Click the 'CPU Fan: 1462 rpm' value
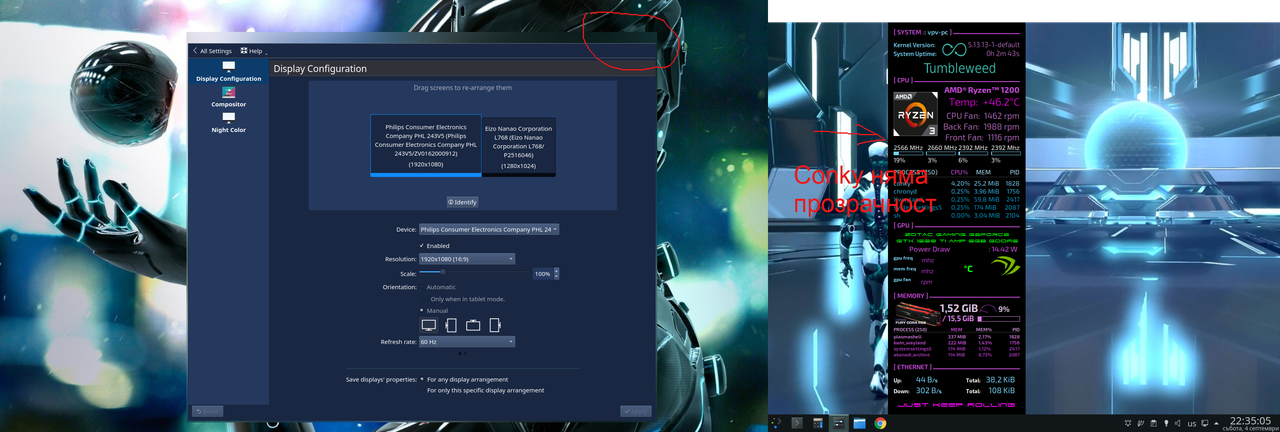Screen dimensions: 1280x432 [982, 116]
